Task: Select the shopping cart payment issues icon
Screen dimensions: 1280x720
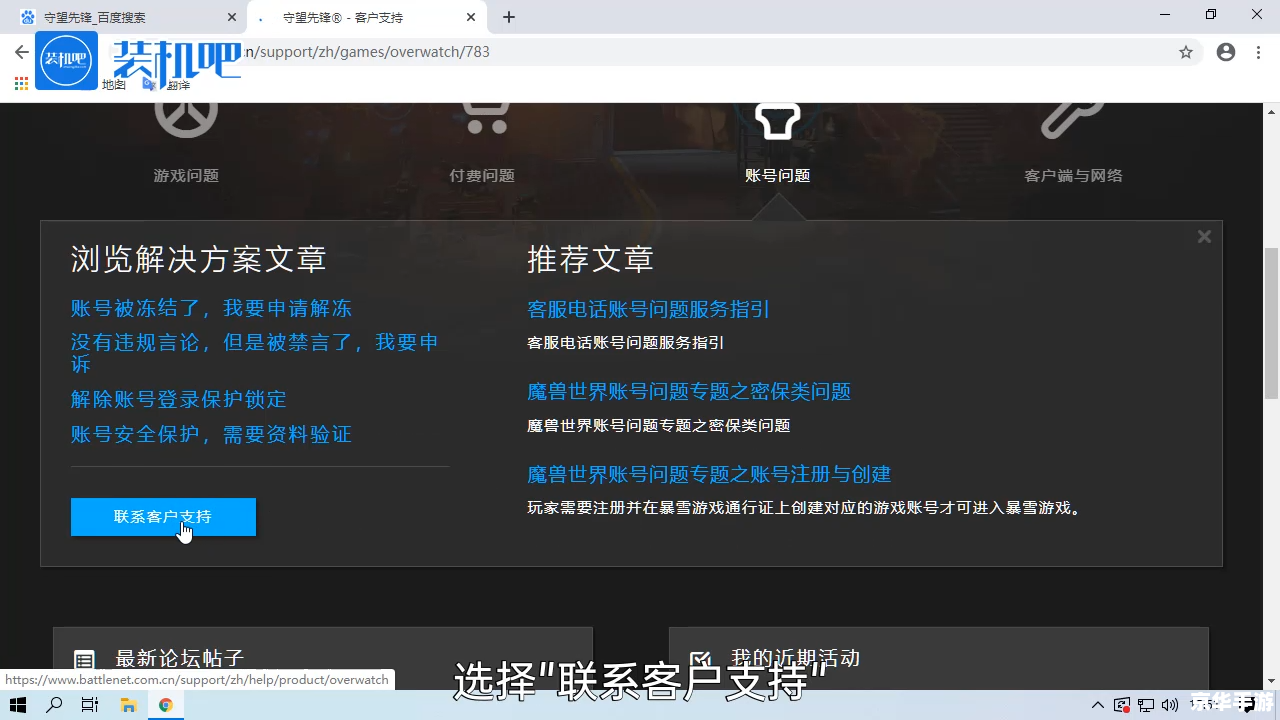Action: pyautogui.click(x=486, y=118)
